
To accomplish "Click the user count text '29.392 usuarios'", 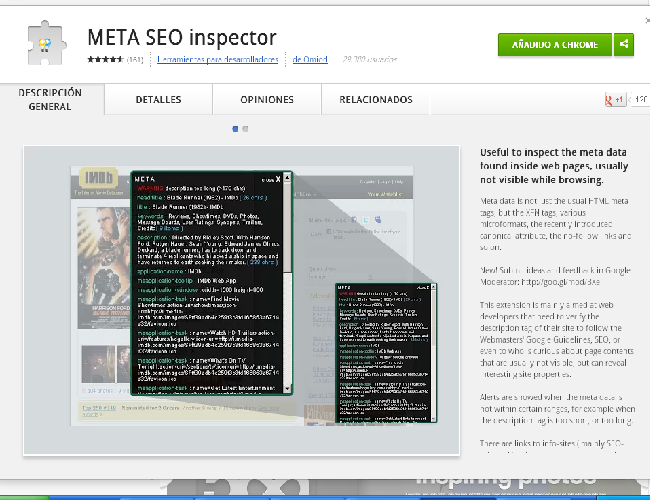I will (x=370, y=59).
